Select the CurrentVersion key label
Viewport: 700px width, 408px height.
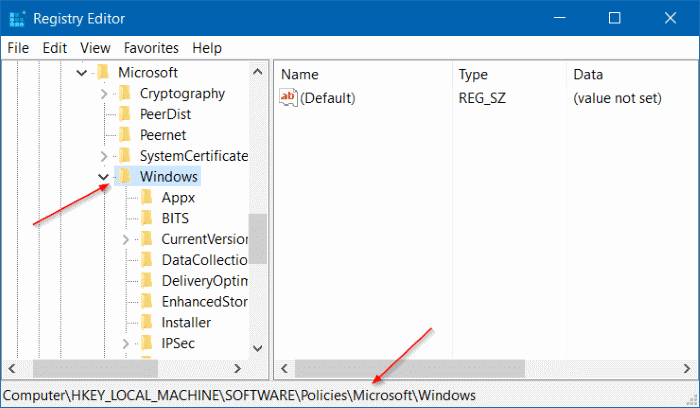(x=204, y=239)
